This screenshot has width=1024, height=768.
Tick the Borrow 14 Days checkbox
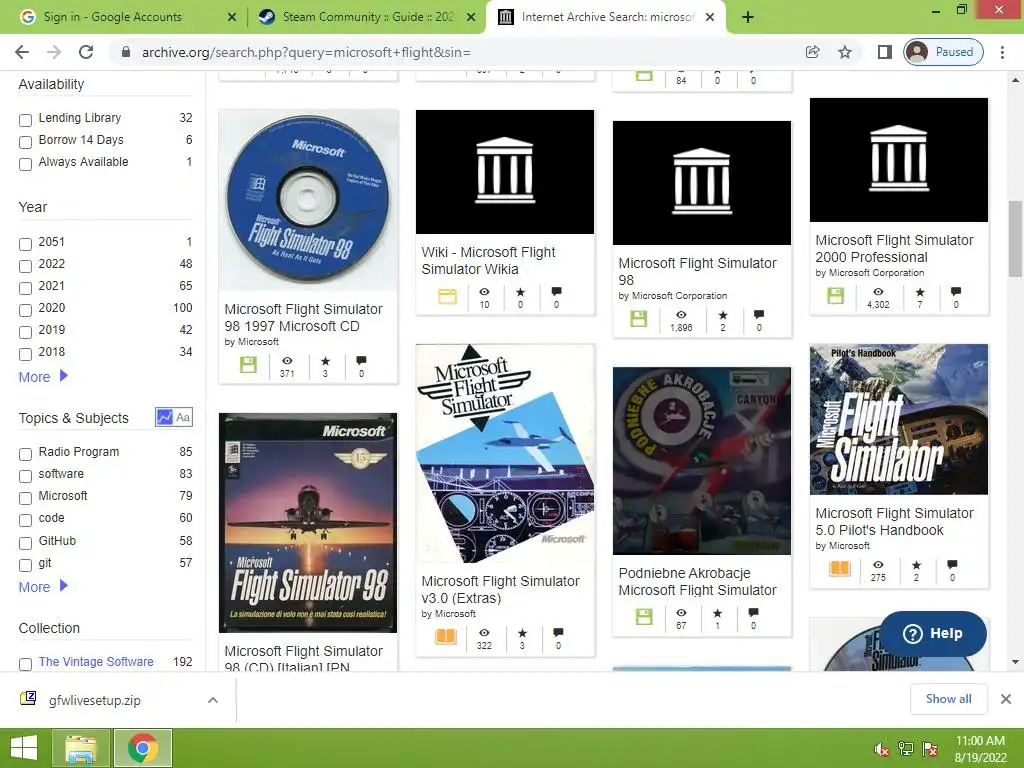(25, 142)
